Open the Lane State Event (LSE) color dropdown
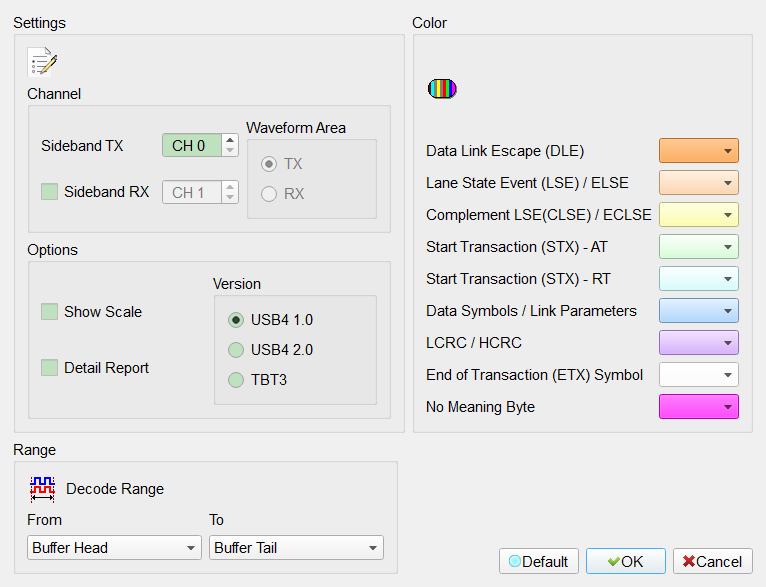This screenshot has height=587, width=766. pyautogui.click(x=699, y=183)
